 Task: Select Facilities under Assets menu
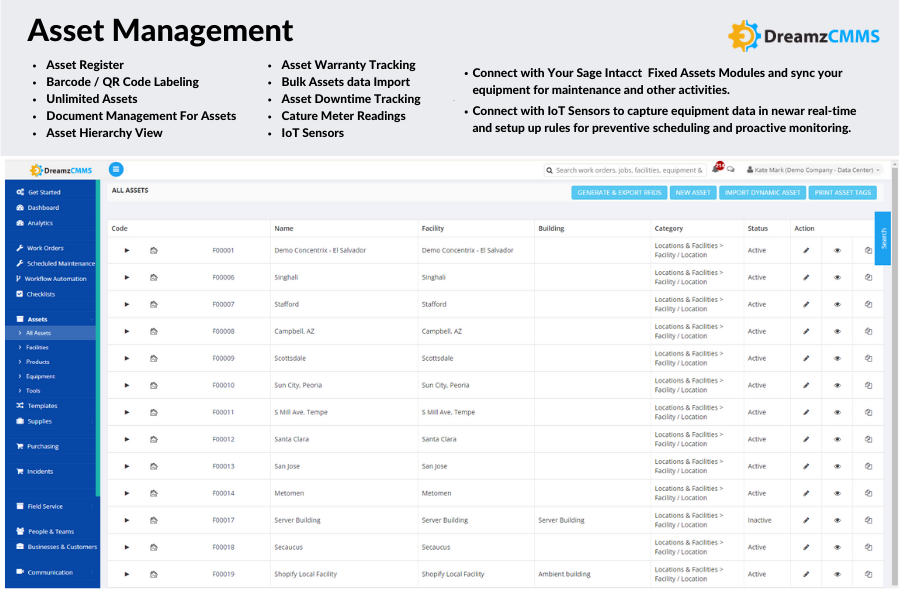37,347
